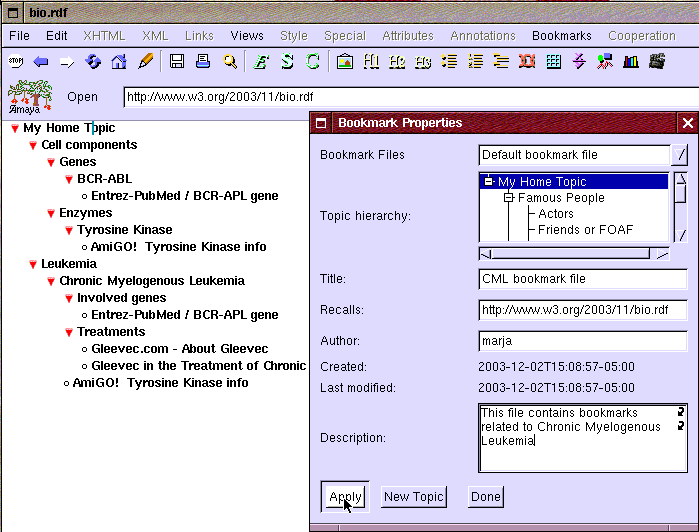This screenshot has width=699, height=532.
Task: Open bookmarks with the books icon
Action: 631,62
